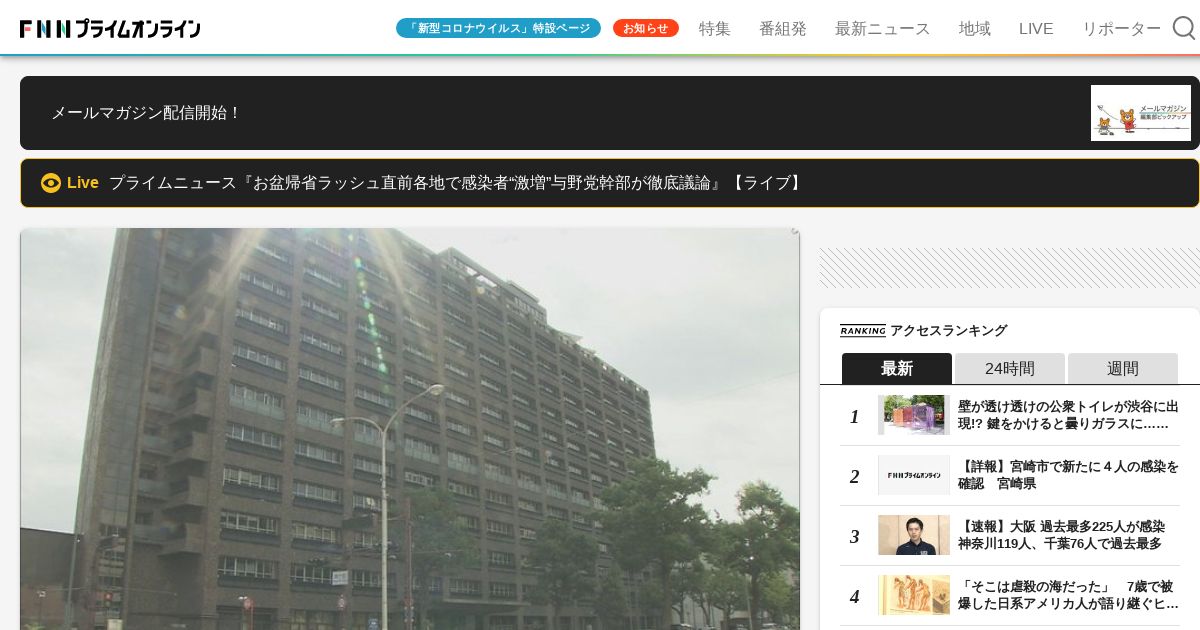Screen dimensions: 1200x630
Task: Open the 宮崎市 4人感染 article
Action: click(1068, 475)
